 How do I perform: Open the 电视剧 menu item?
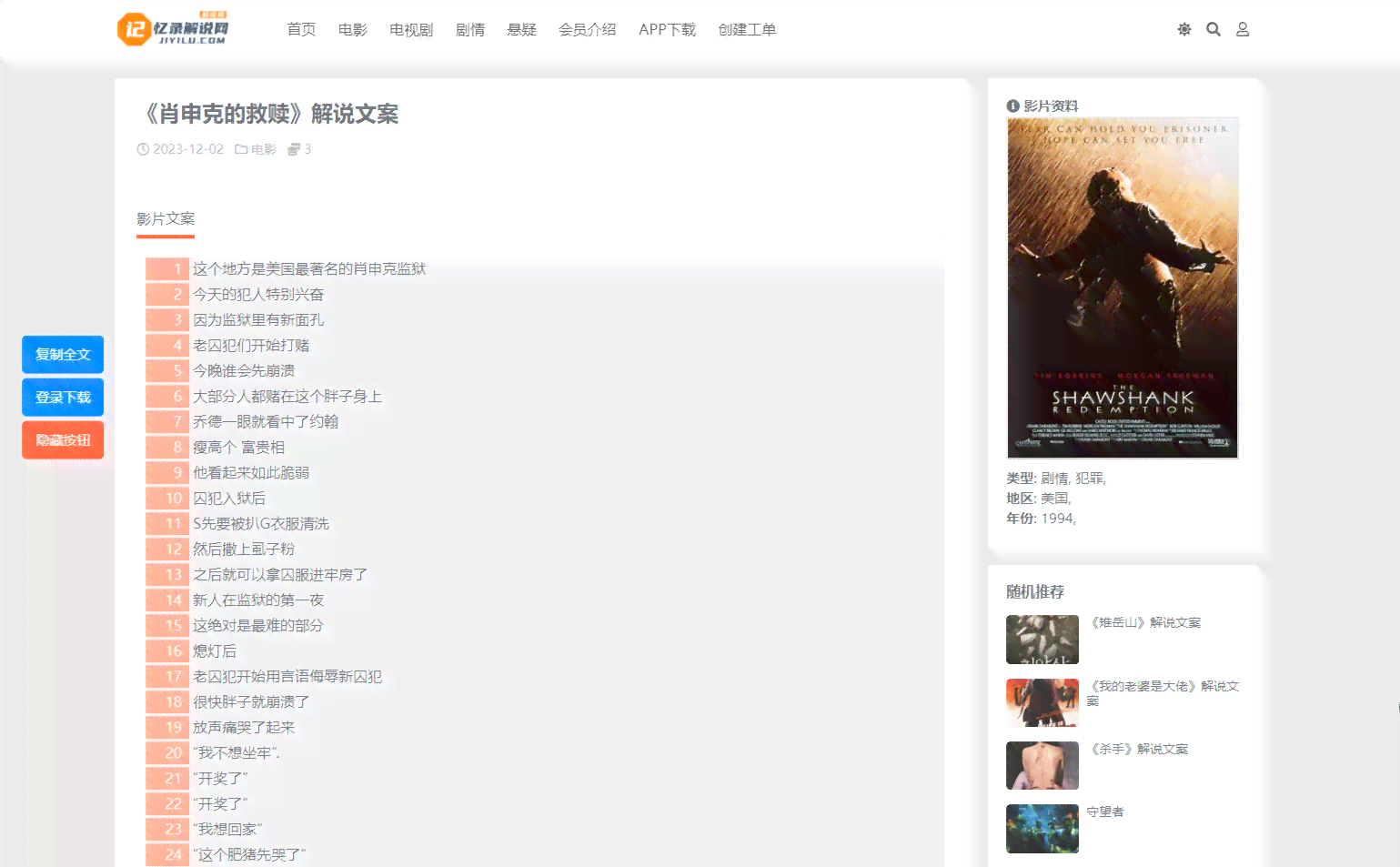point(411,29)
